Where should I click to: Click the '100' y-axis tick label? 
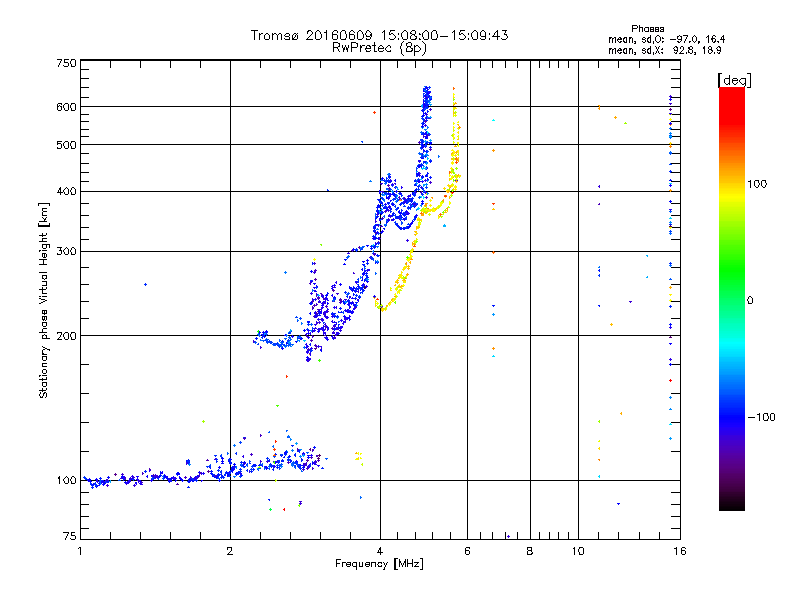67,481
